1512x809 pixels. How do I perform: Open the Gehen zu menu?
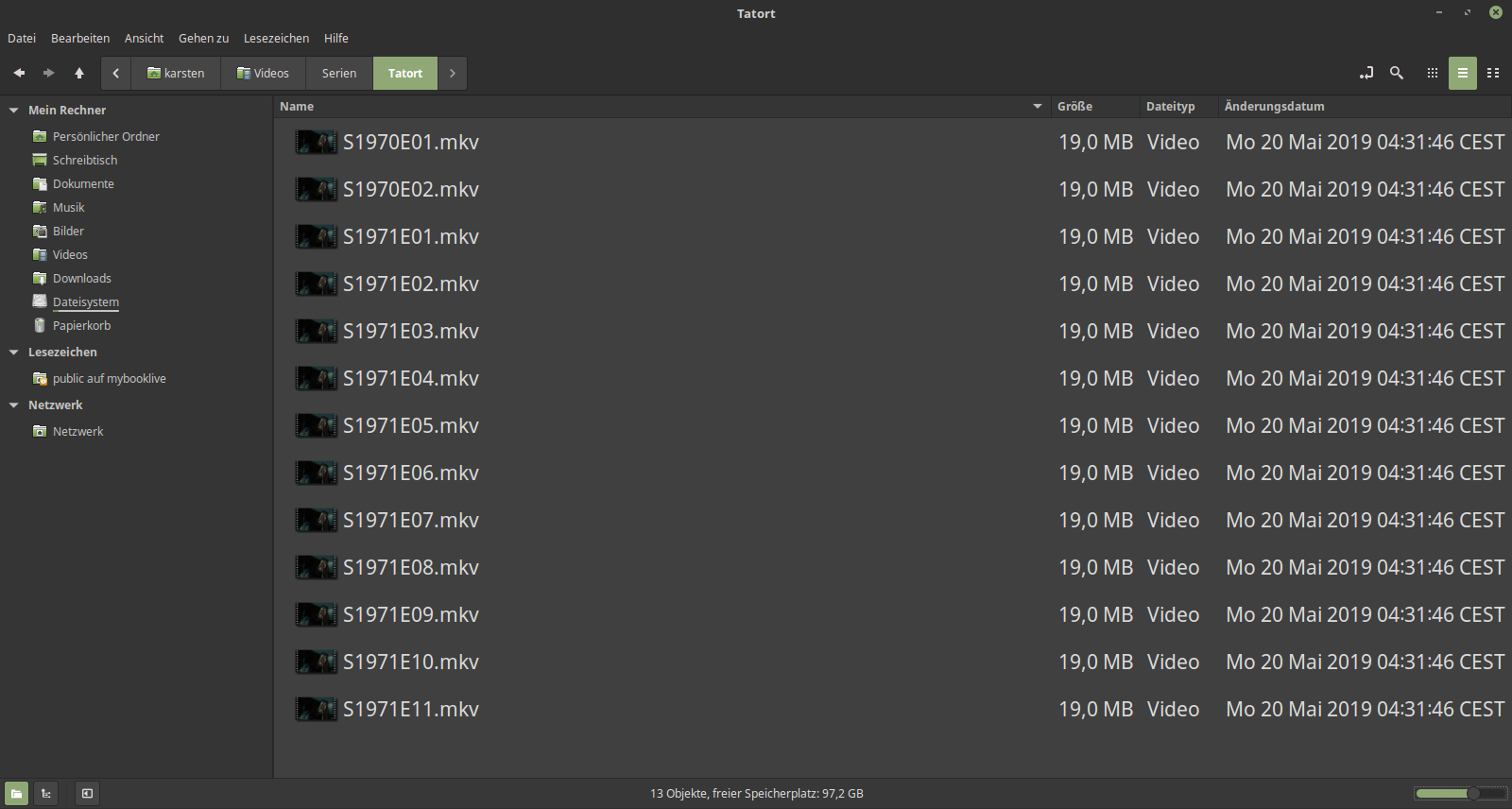pos(203,39)
